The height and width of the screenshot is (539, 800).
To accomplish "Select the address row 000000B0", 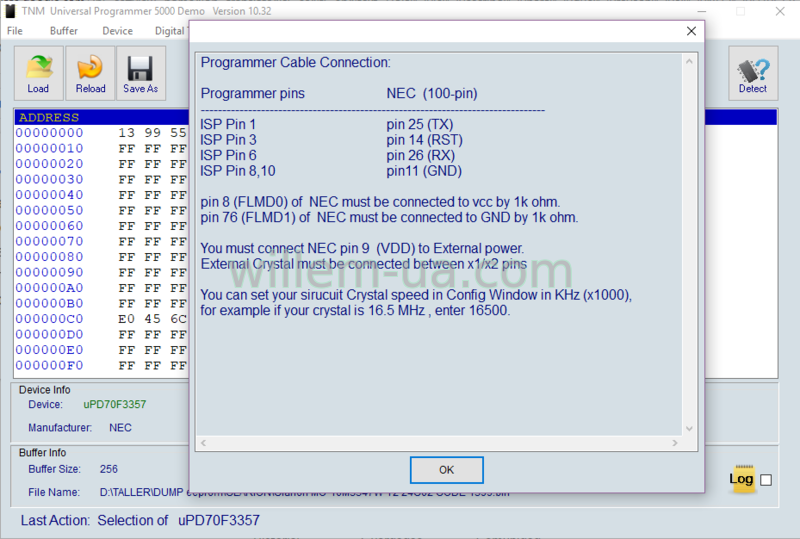I will point(49,303).
